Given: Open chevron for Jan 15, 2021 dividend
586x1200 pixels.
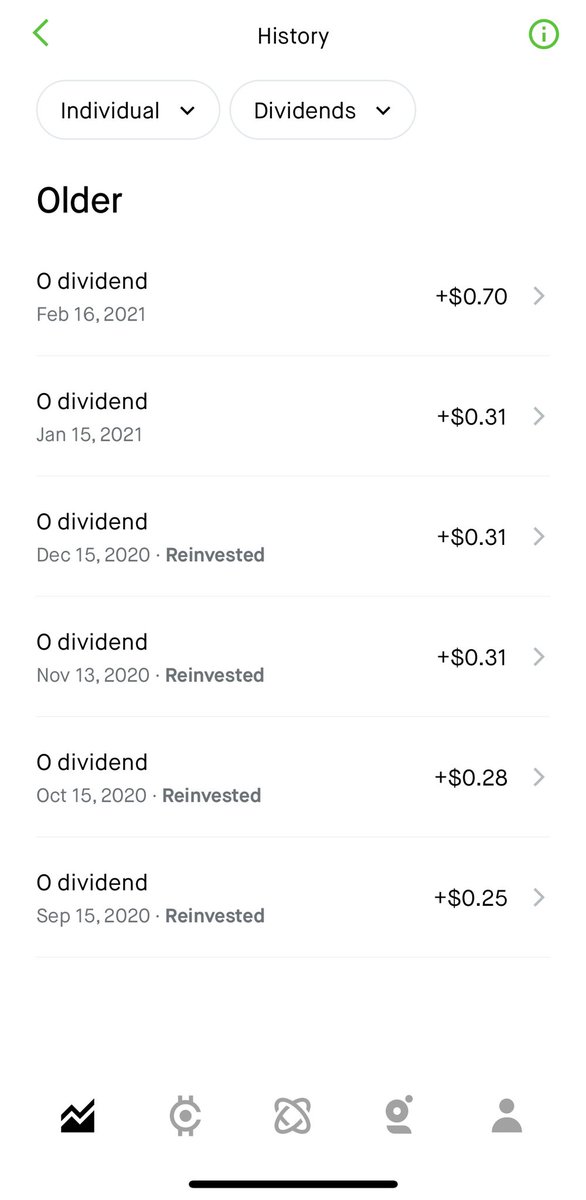Looking at the screenshot, I should pyautogui.click(x=539, y=416).
